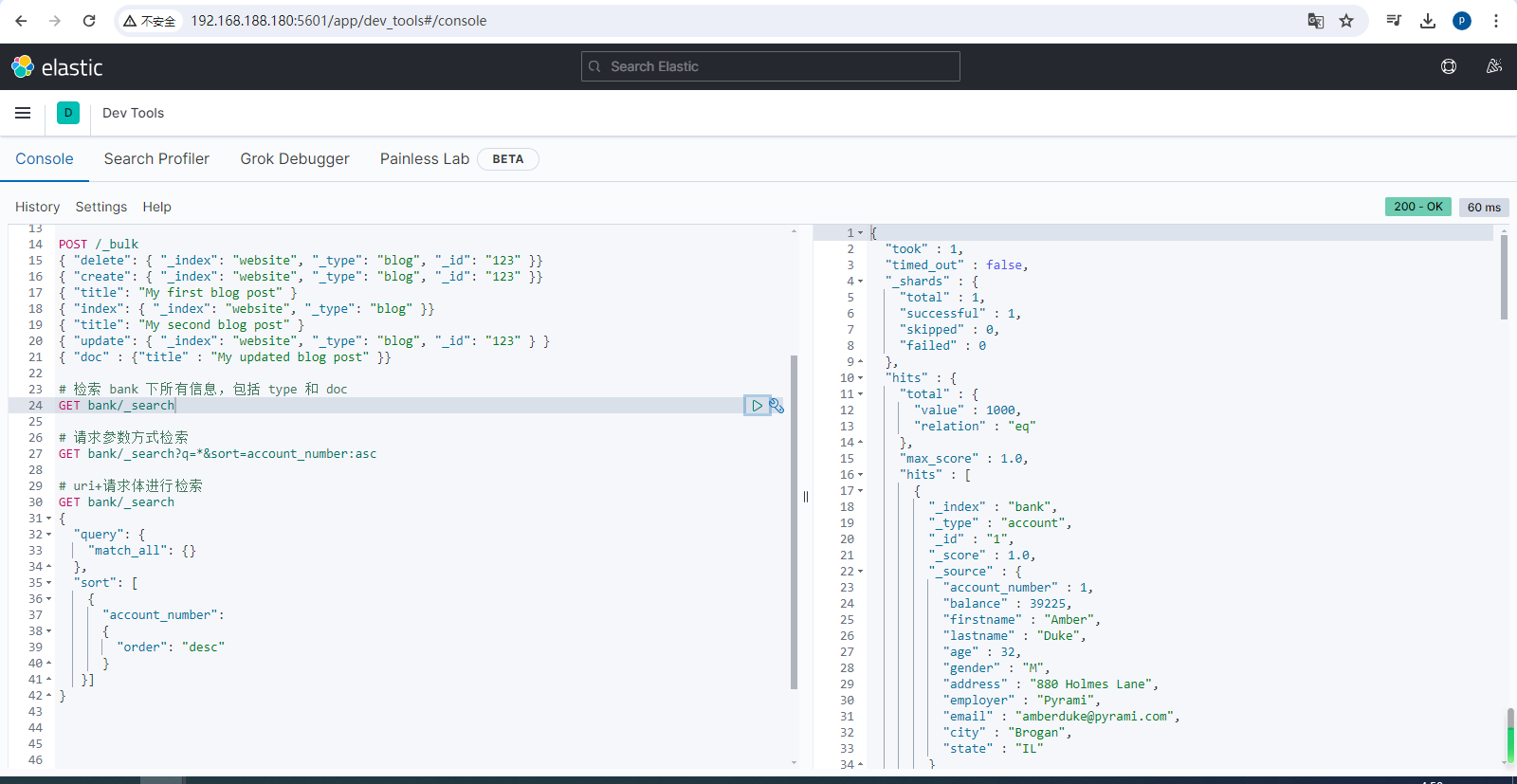Bookmark this page with star icon

[1346, 21]
